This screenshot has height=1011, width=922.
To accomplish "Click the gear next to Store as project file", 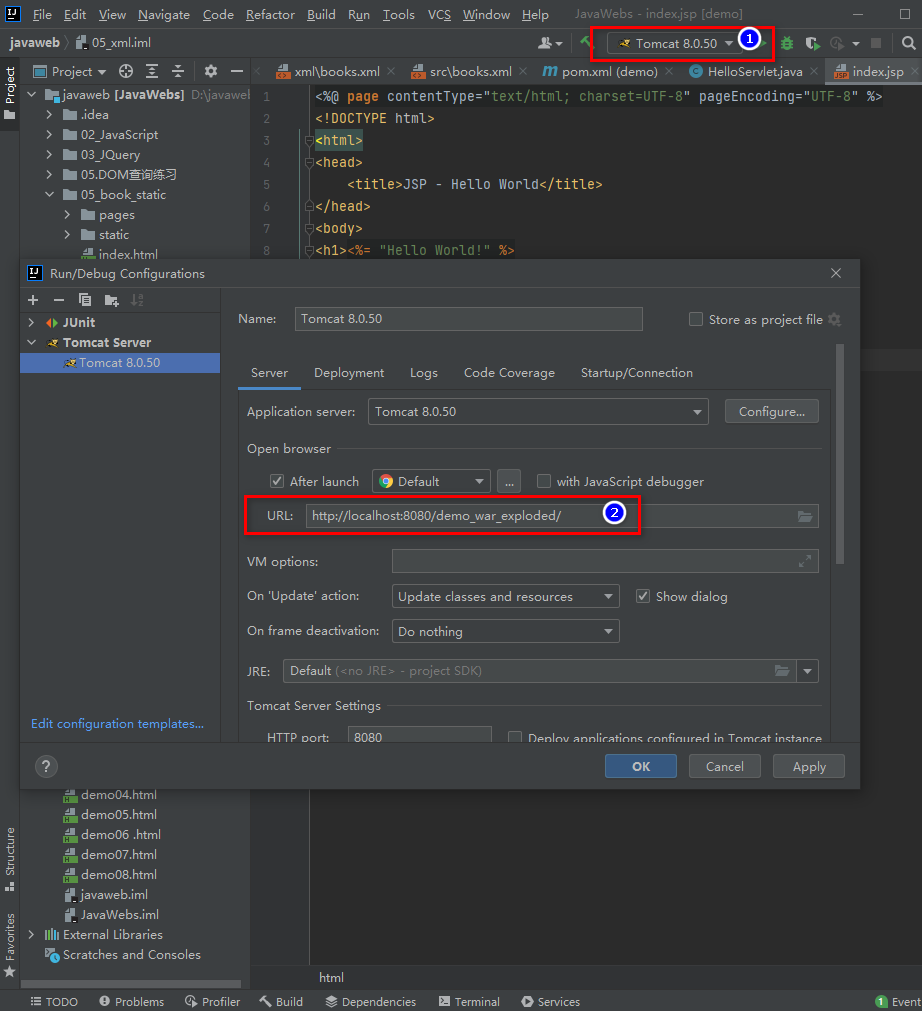I will point(834,320).
